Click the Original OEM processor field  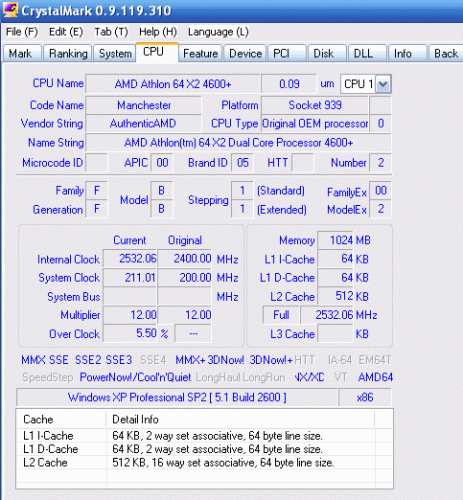pyautogui.click(x=315, y=124)
